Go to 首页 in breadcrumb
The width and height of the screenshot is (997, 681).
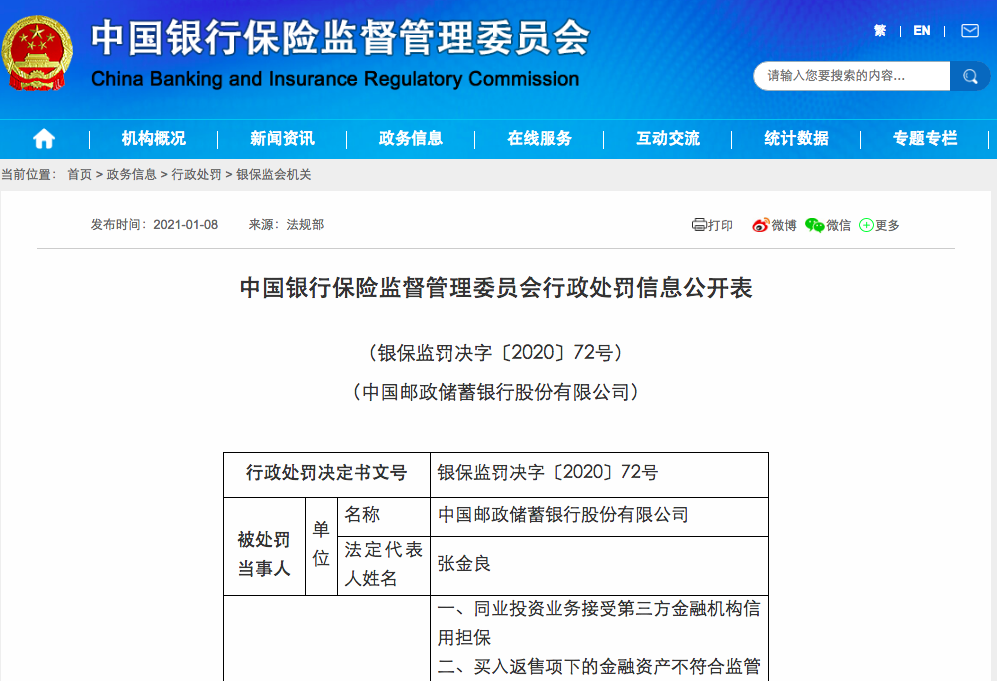pos(79,174)
